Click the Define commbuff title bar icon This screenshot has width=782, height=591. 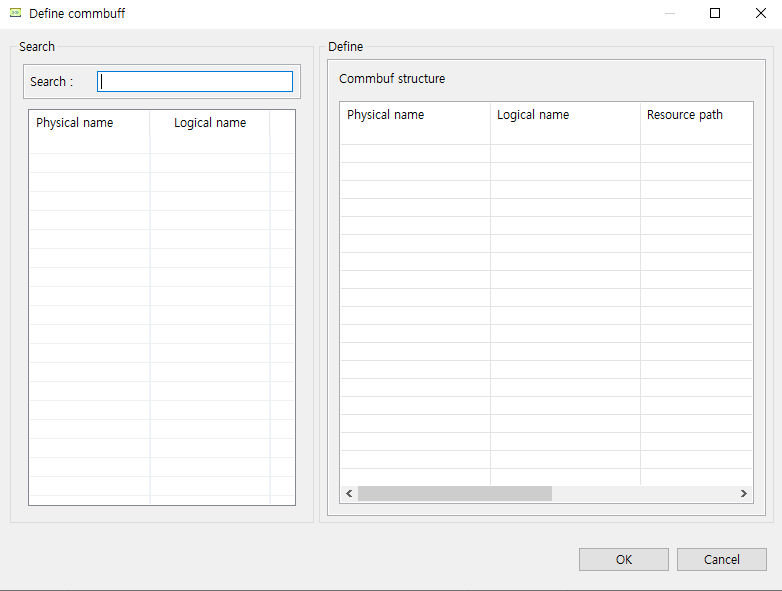pos(15,14)
